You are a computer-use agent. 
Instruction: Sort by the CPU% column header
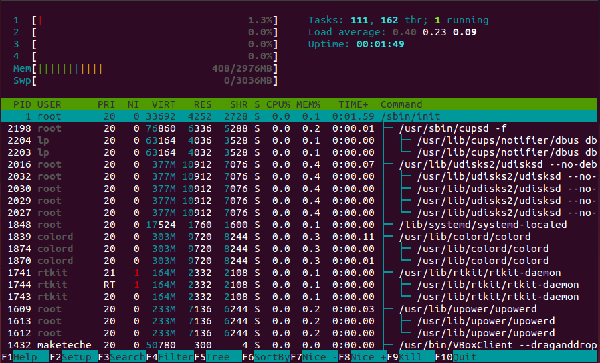pos(278,104)
